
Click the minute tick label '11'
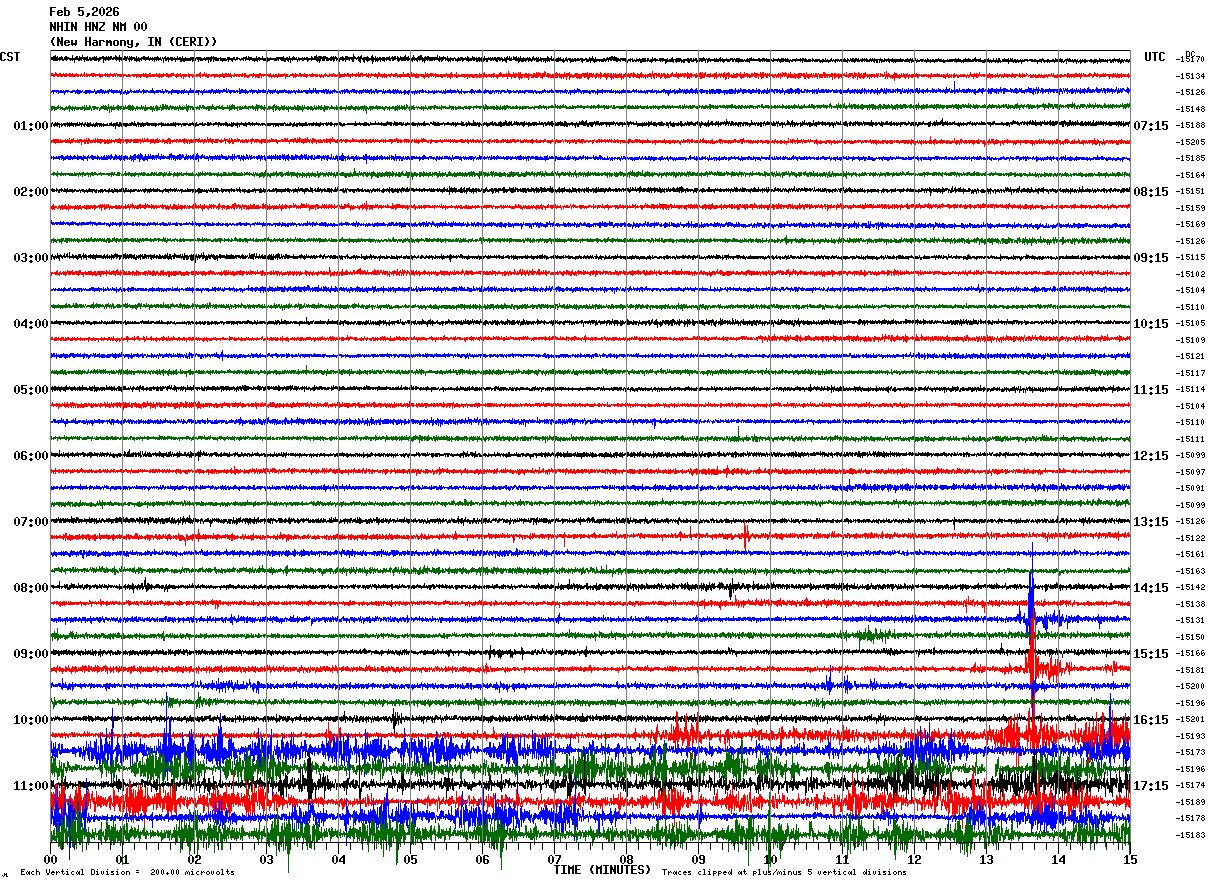point(843,860)
